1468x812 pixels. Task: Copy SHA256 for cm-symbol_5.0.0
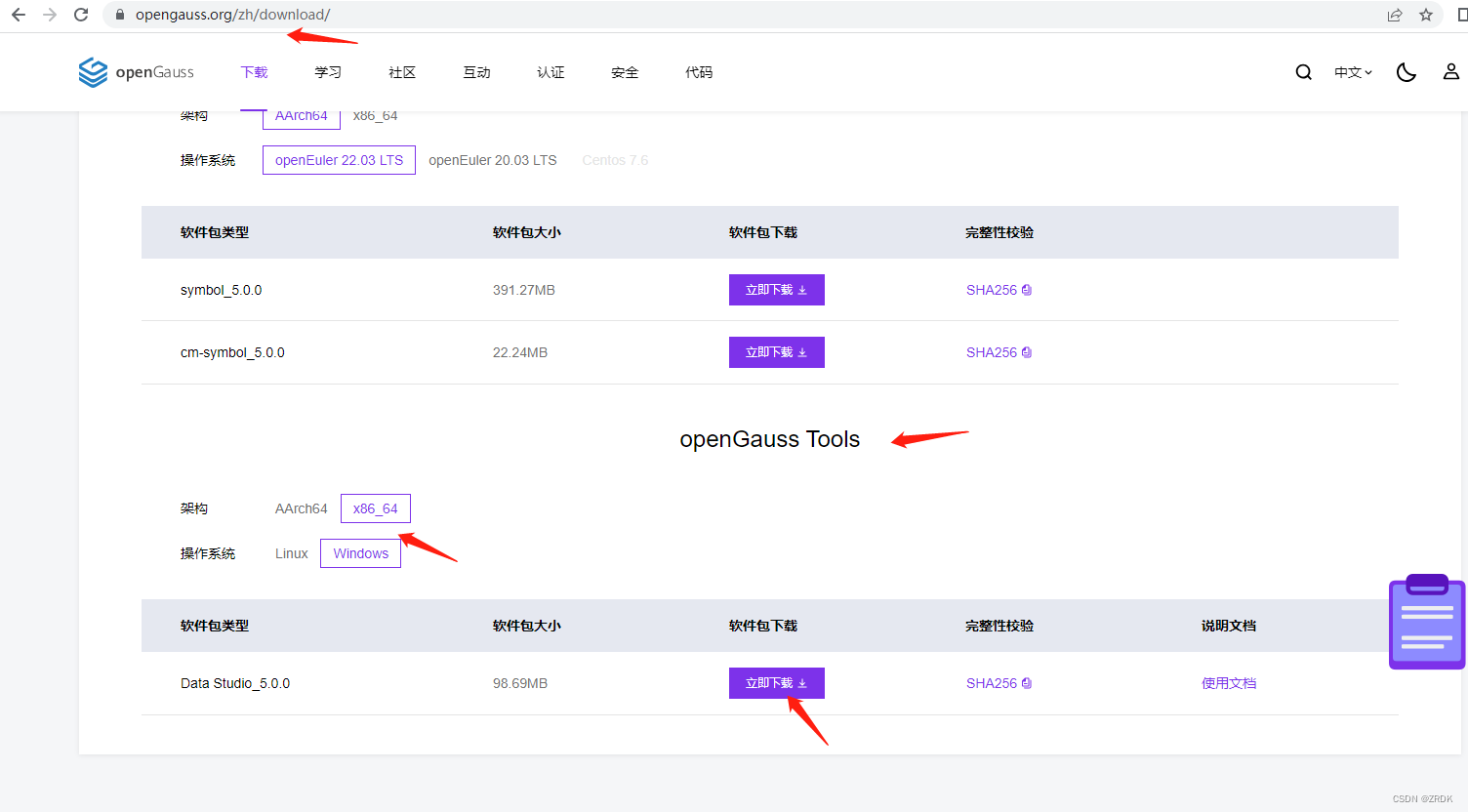(x=999, y=352)
